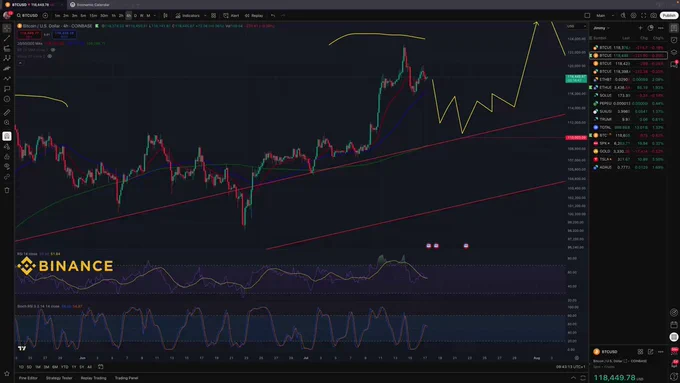Add a symbol to compare with plus icon
The height and width of the screenshot is (383, 680).
point(45,16)
